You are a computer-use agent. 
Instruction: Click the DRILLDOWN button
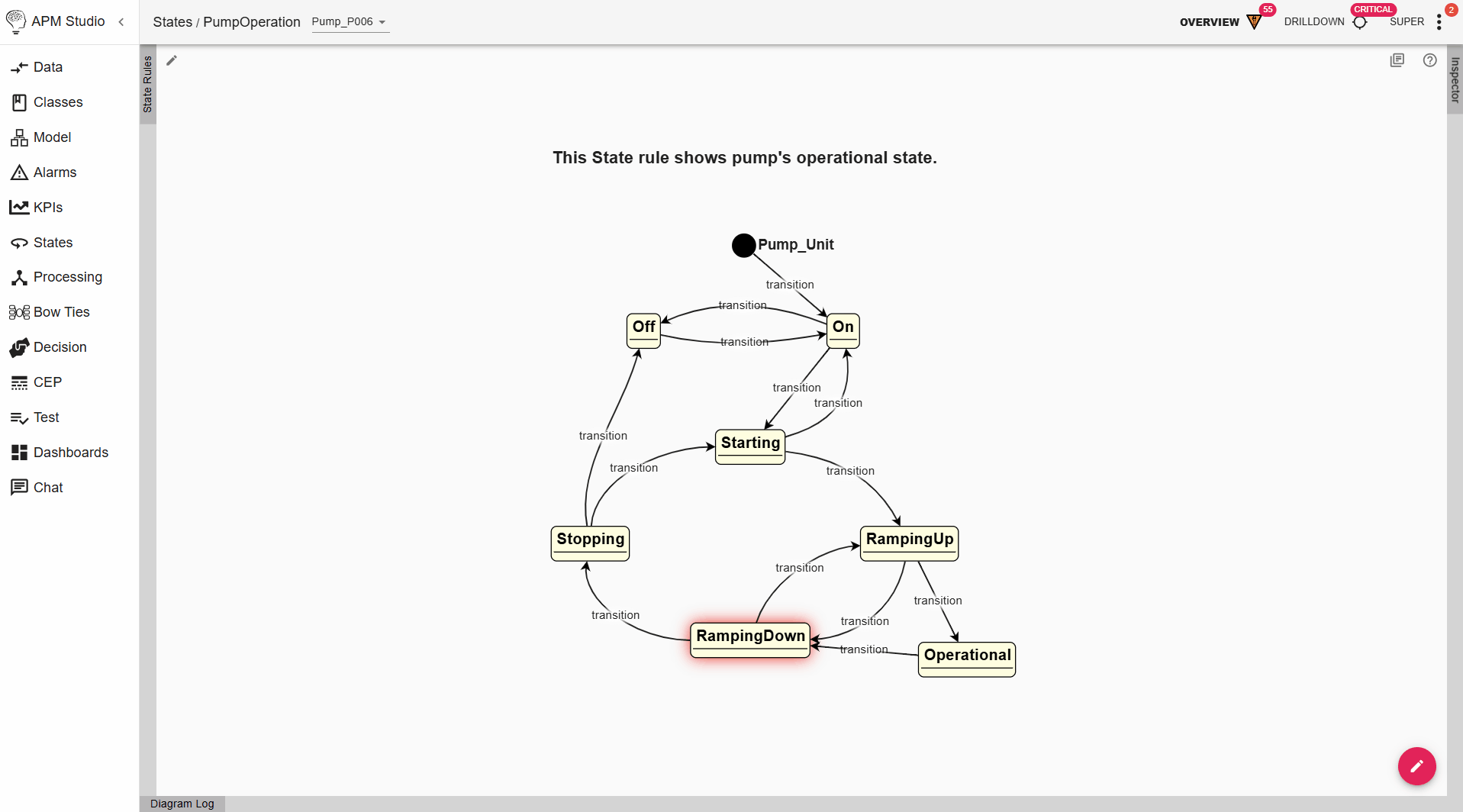point(1314,22)
